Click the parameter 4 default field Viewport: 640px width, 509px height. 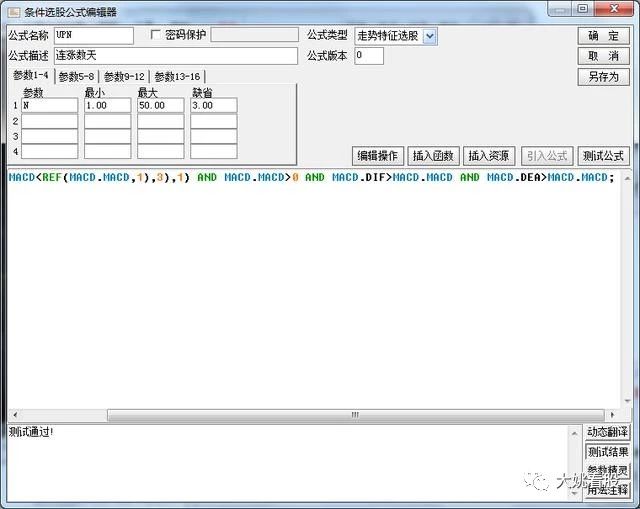coord(213,151)
